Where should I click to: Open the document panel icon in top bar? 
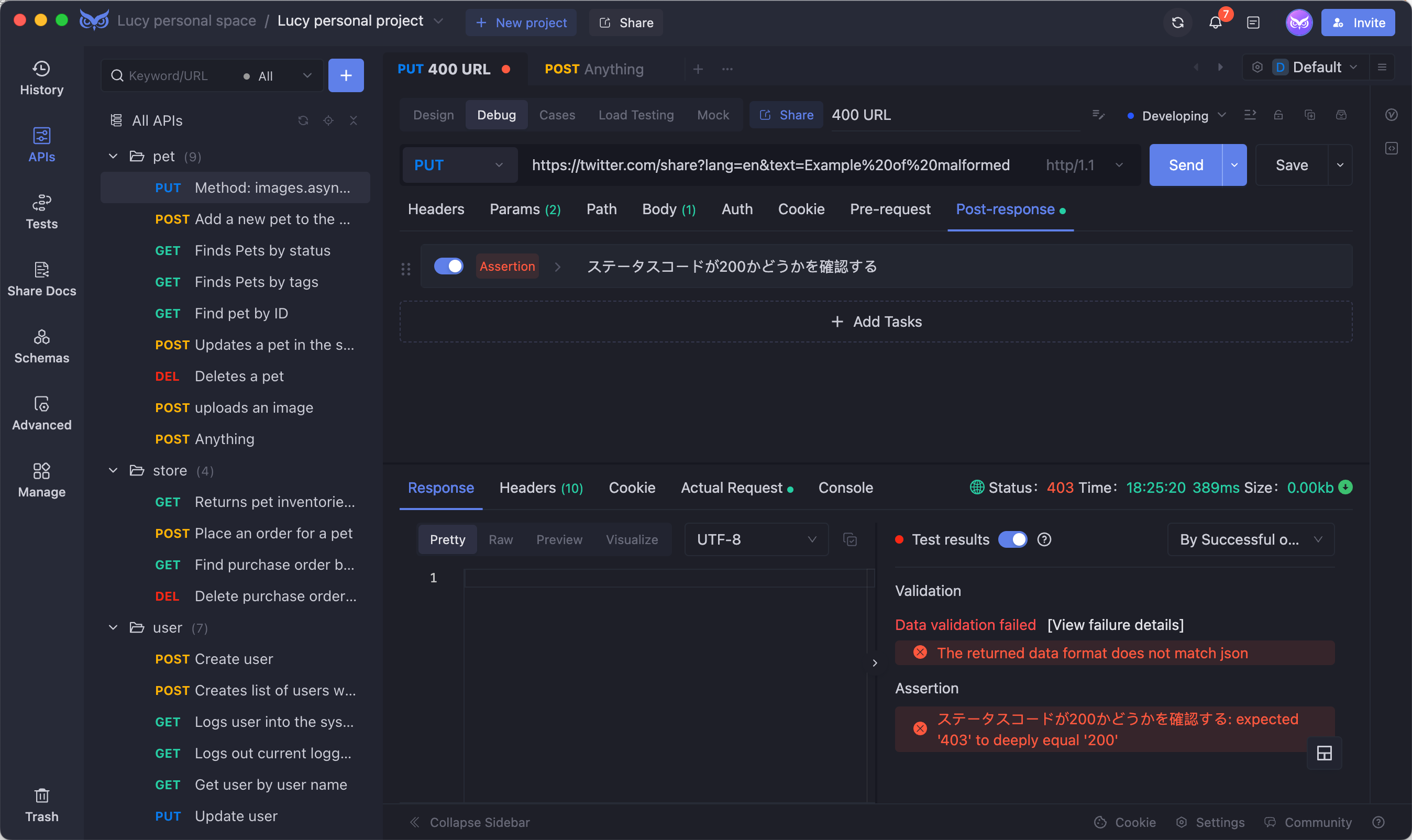[1253, 23]
